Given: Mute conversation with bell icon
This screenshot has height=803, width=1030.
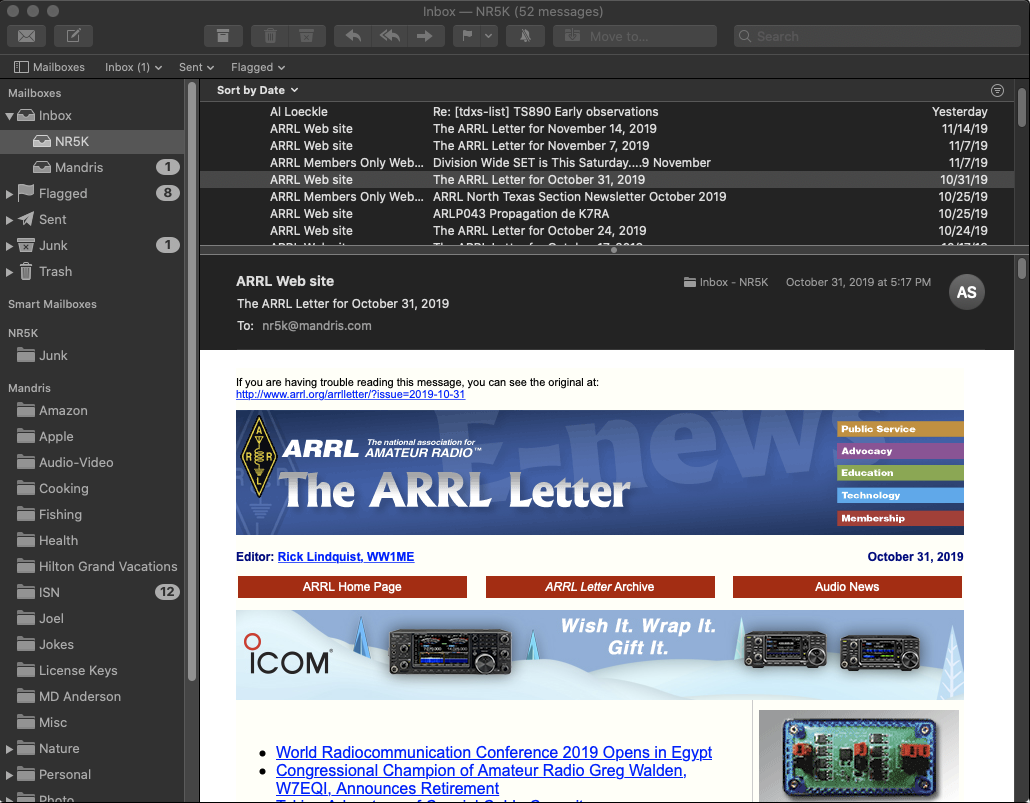Looking at the screenshot, I should [x=526, y=36].
